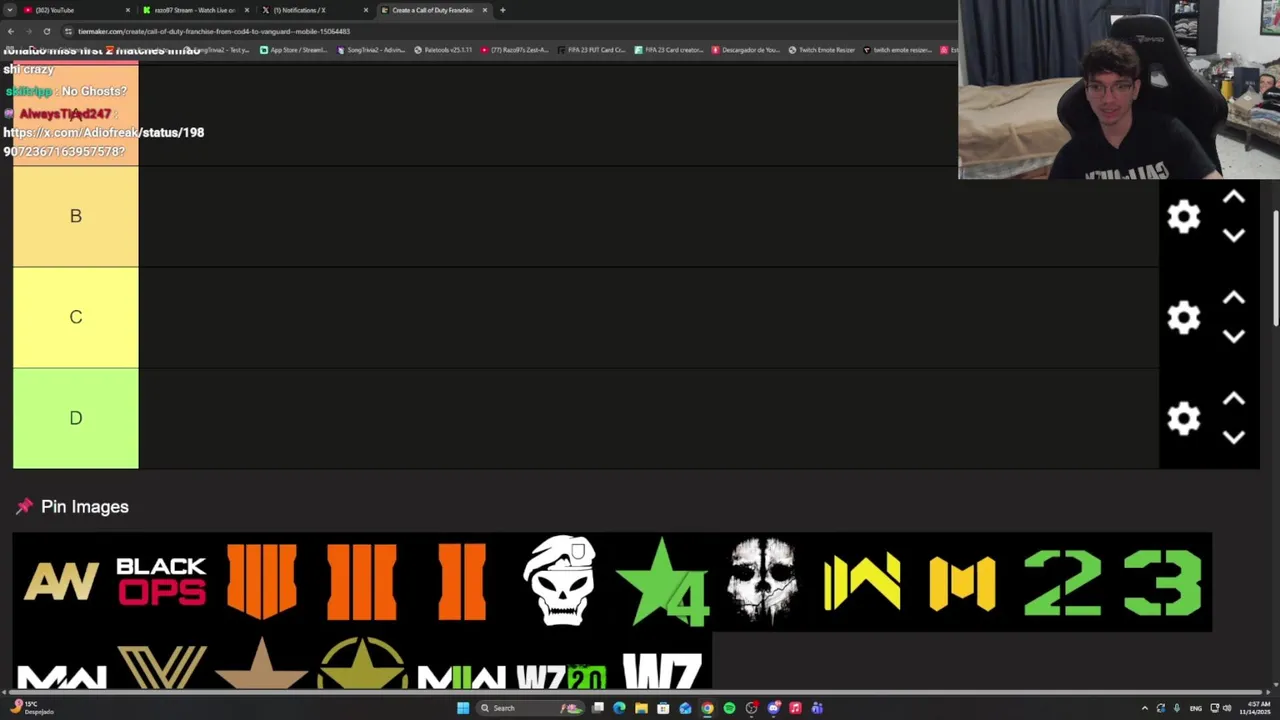Switch to the Notifications / X tab
Image resolution: width=1280 pixels, height=720 pixels.
tap(314, 10)
